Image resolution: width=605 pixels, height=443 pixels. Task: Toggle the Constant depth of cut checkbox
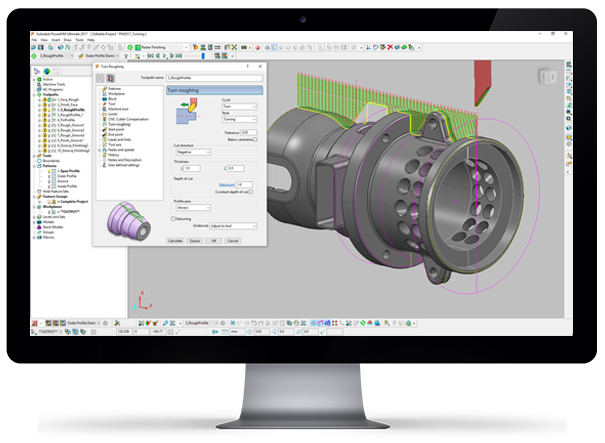251,192
